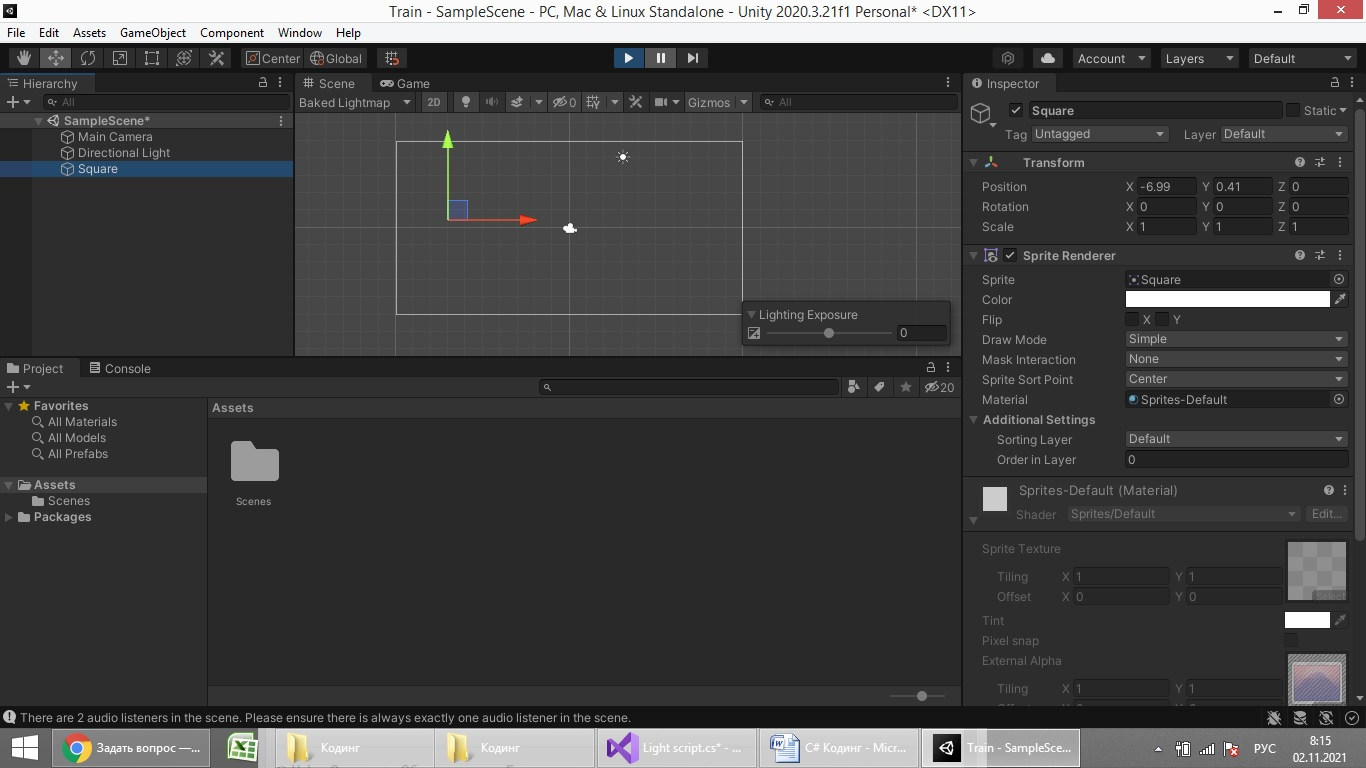Collapse Transform component foldout

(x=973, y=162)
